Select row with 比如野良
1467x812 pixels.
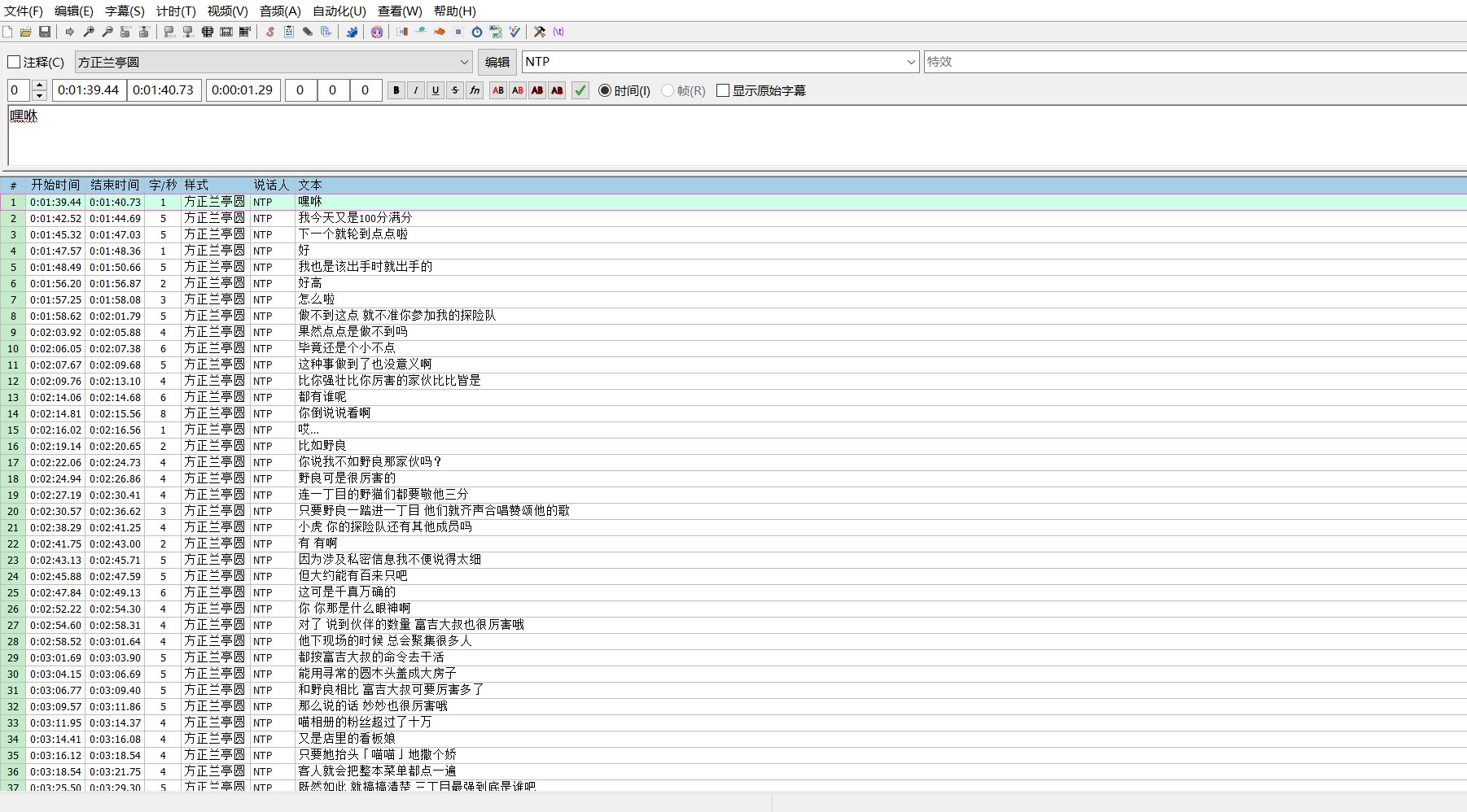(x=733, y=446)
